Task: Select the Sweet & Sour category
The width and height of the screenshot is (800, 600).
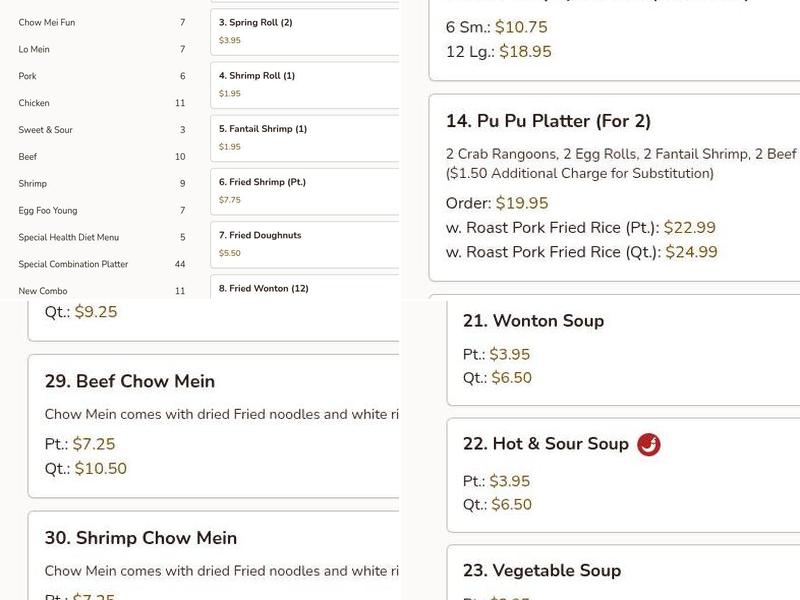Action: click(44, 129)
